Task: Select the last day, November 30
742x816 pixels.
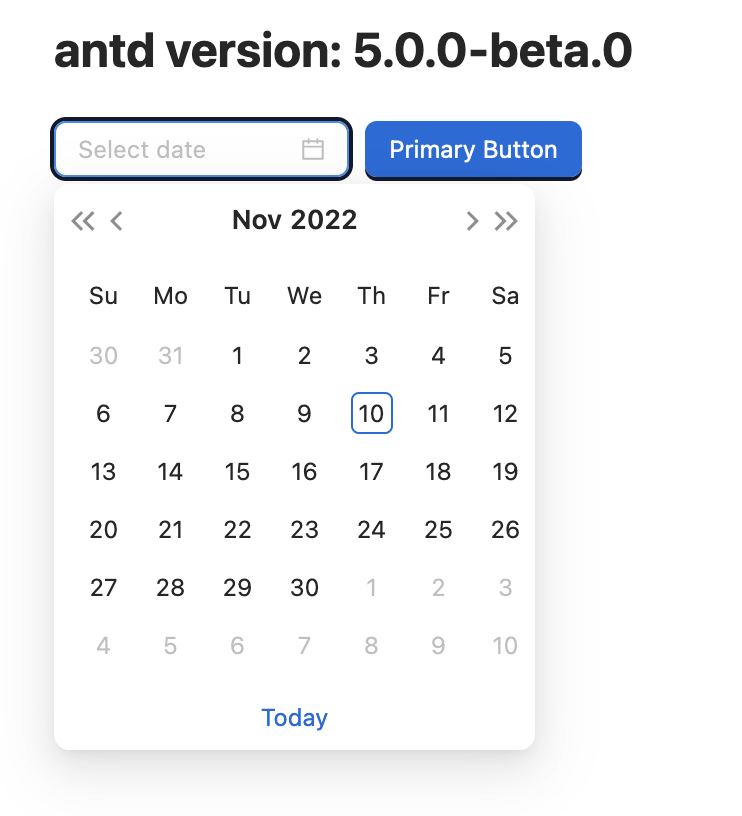Action: pos(304,587)
